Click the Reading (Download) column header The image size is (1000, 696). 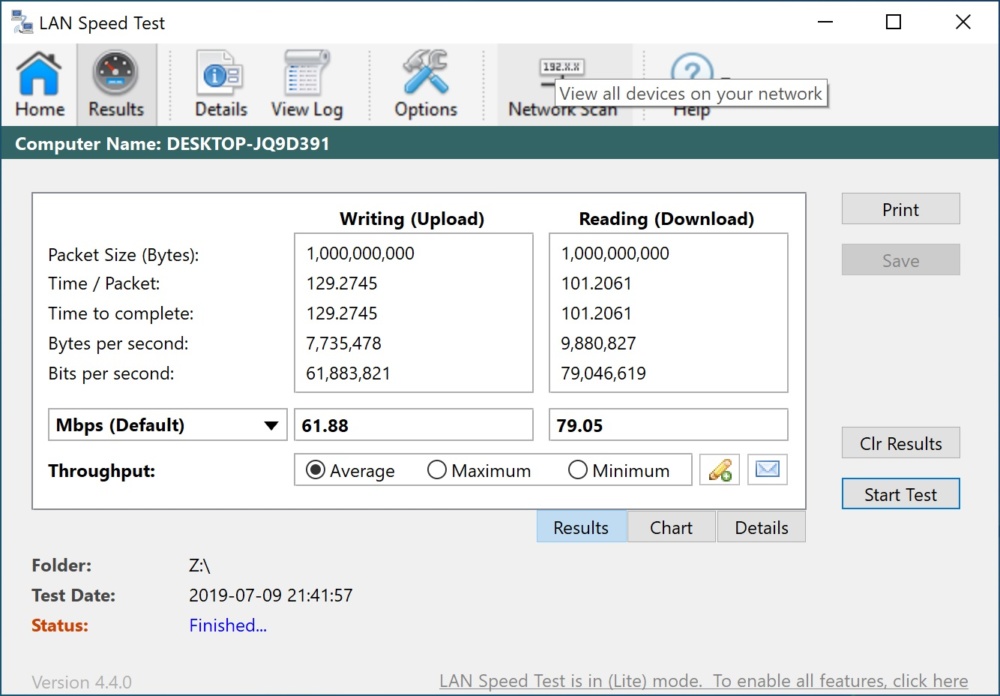666,219
